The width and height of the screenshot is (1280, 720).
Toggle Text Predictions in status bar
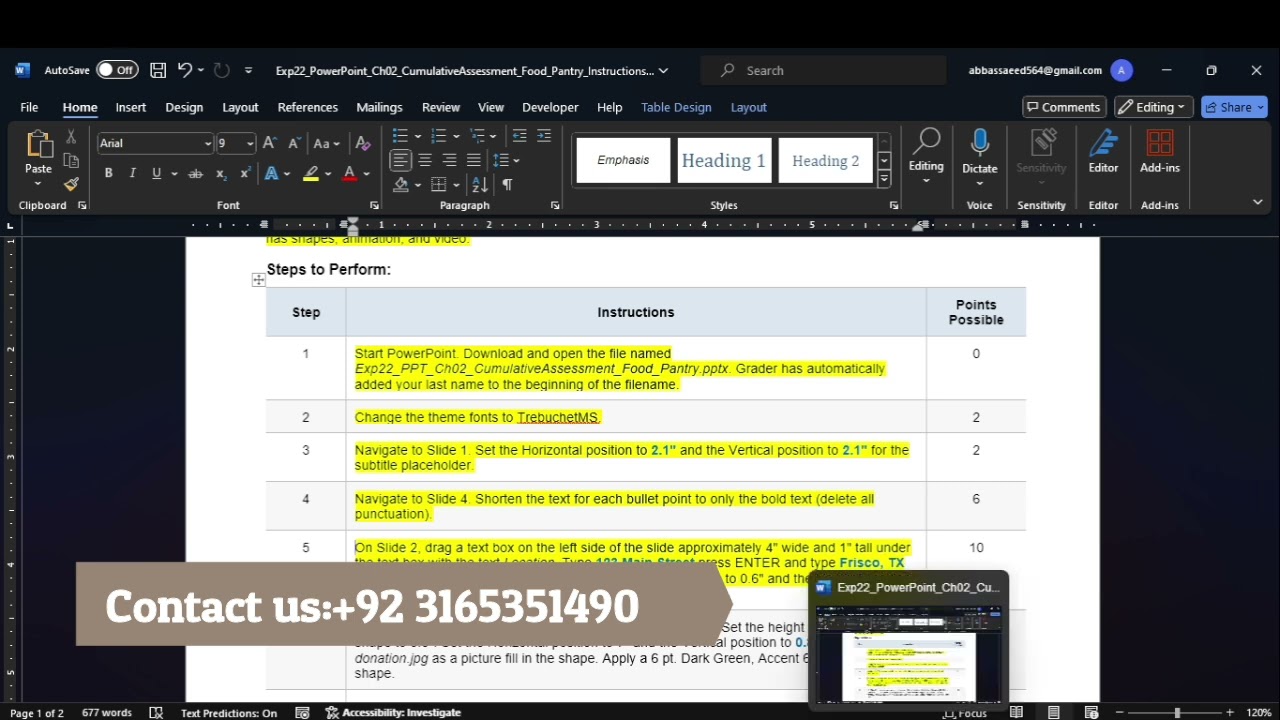coord(229,713)
